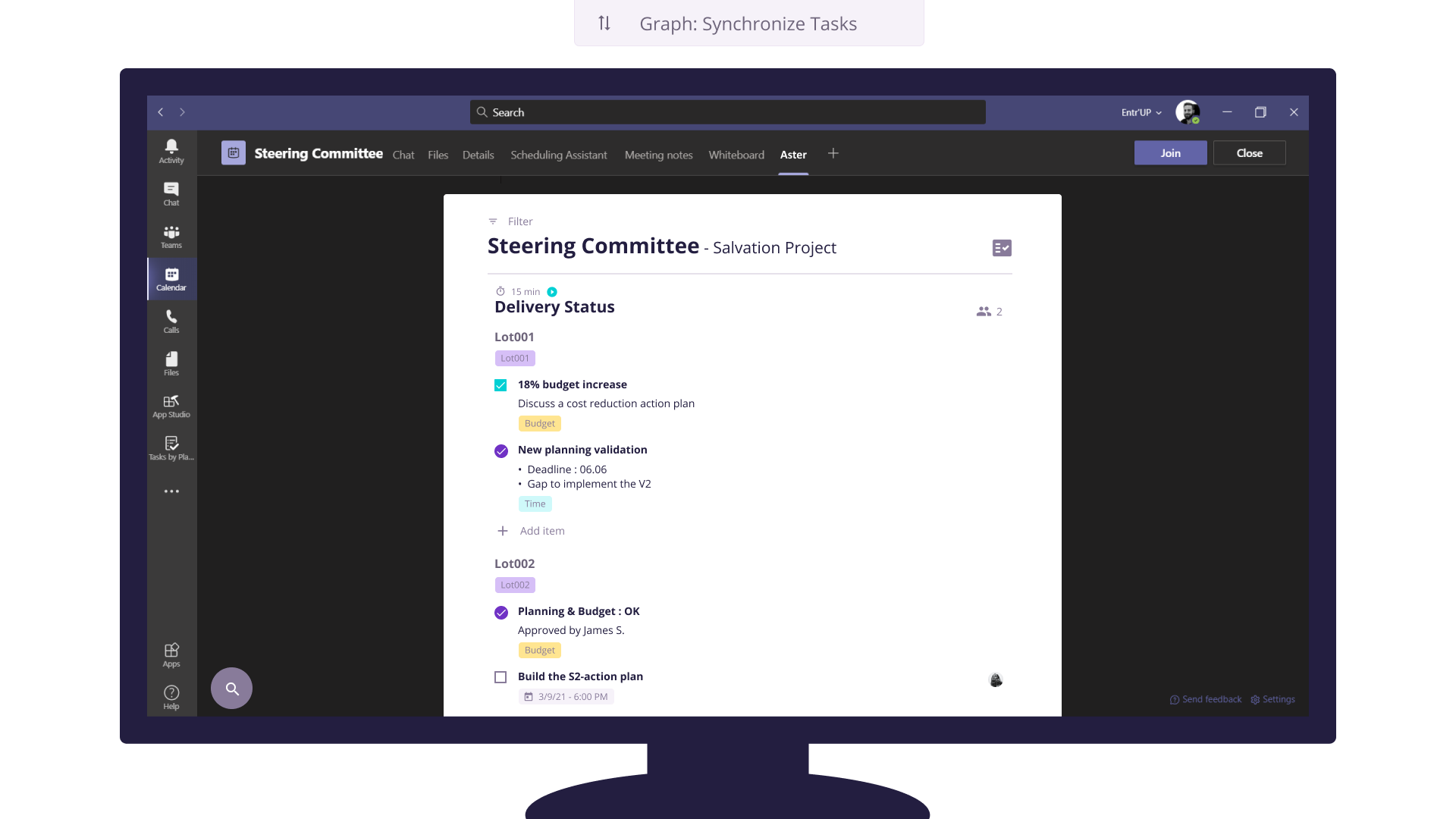The width and height of the screenshot is (1456, 819).
Task: Switch to the Whiteboard tab
Action: [736, 155]
